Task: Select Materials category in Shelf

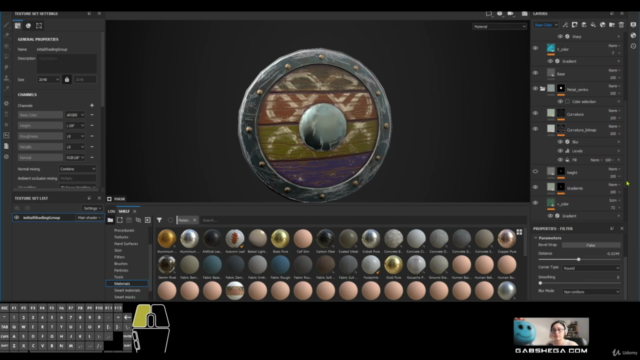Action: pos(127,284)
